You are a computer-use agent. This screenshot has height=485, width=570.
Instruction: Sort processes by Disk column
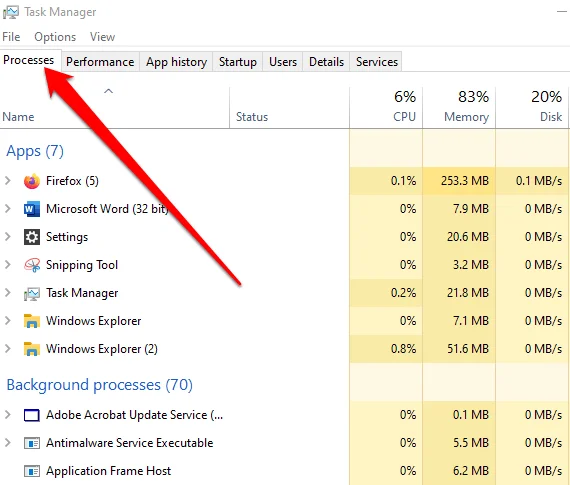(532, 107)
